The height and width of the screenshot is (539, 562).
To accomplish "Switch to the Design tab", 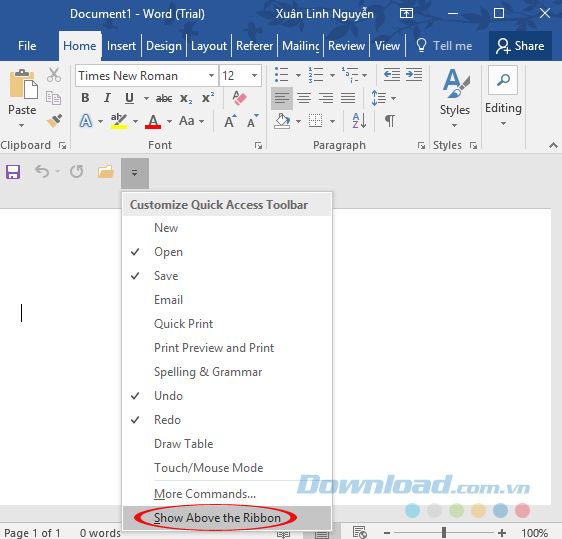I will (164, 46).
